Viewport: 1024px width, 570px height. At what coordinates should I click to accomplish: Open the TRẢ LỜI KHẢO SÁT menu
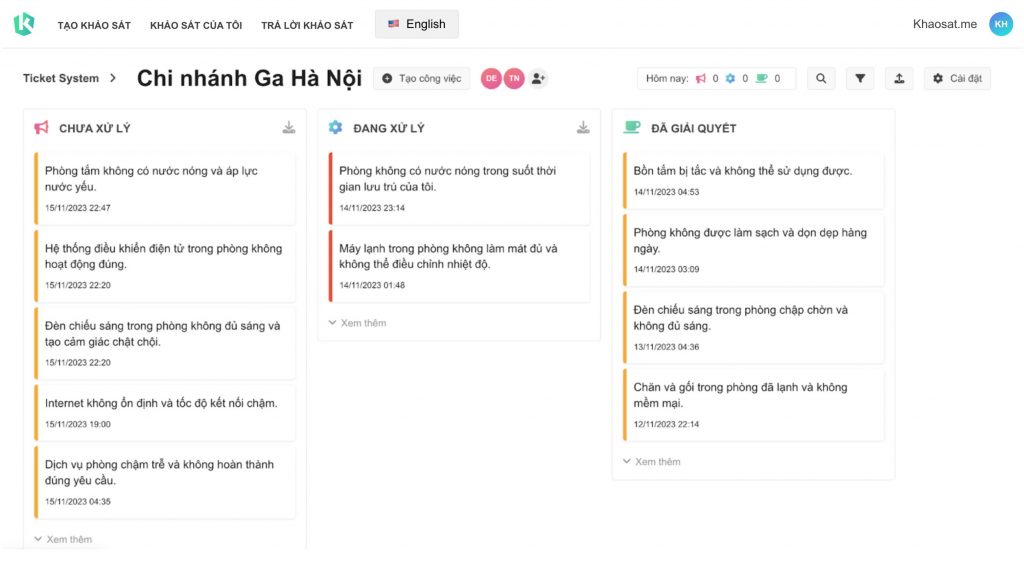[307, 25]
